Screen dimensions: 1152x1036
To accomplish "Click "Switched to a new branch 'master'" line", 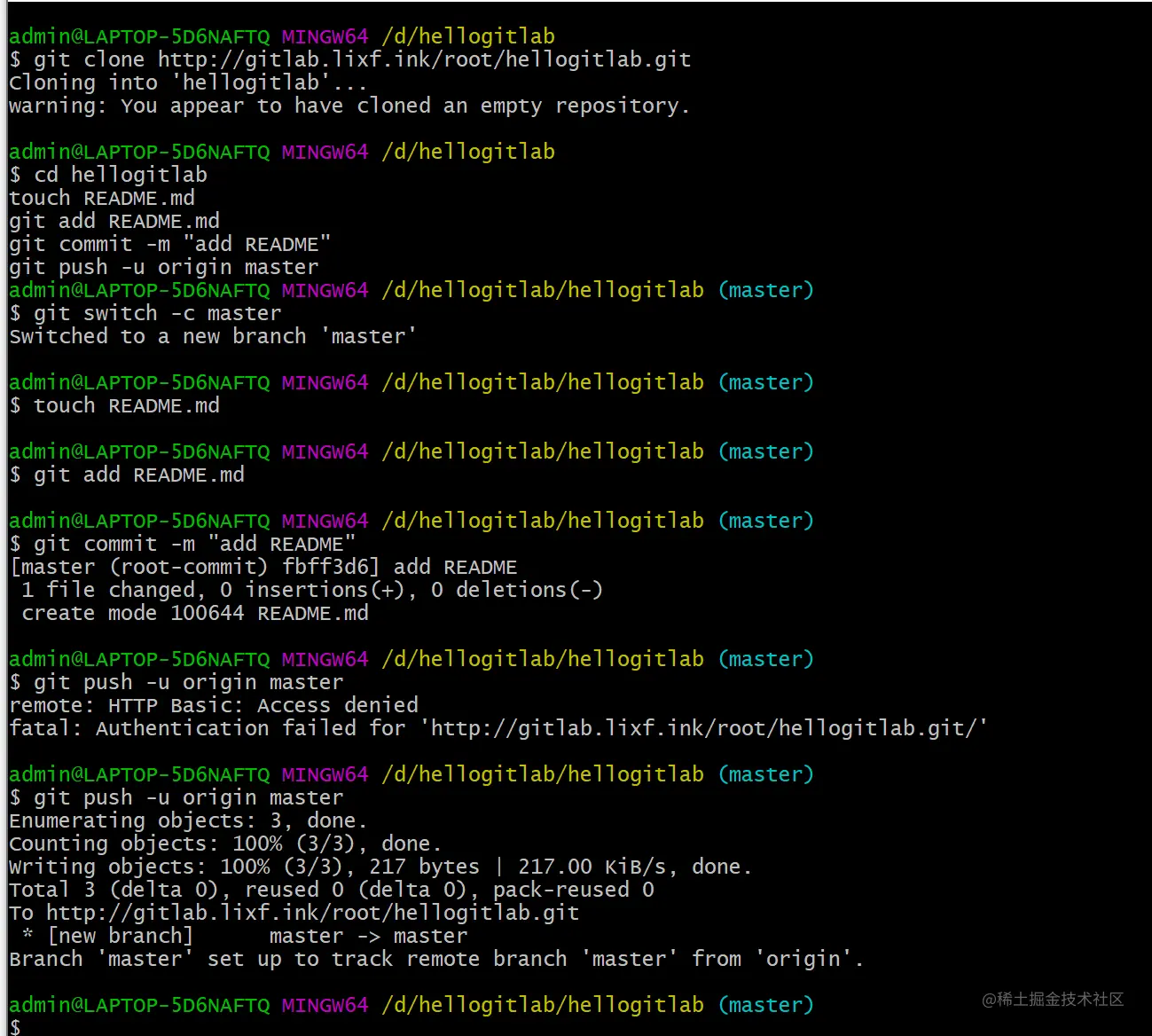I will click(213, 336).
